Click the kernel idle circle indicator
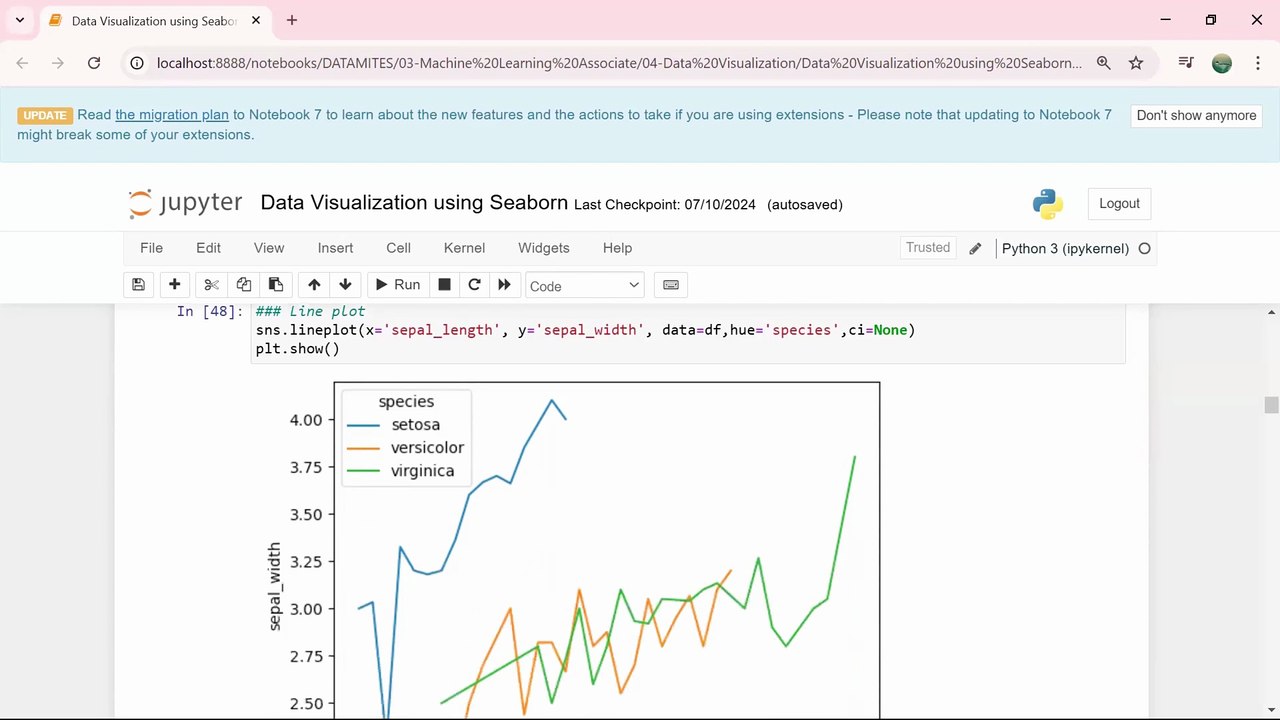Image resolution: width=1280 pixels, height=720 pixels. click(1145, 248)
